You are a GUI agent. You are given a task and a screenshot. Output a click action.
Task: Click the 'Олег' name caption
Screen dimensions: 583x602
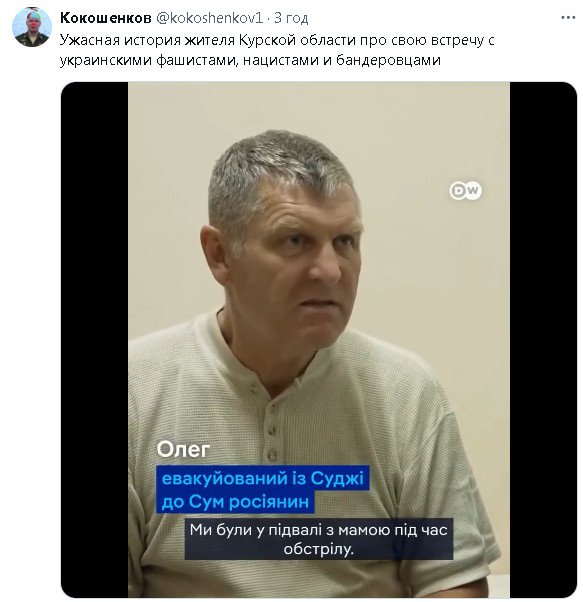point(183,449)
